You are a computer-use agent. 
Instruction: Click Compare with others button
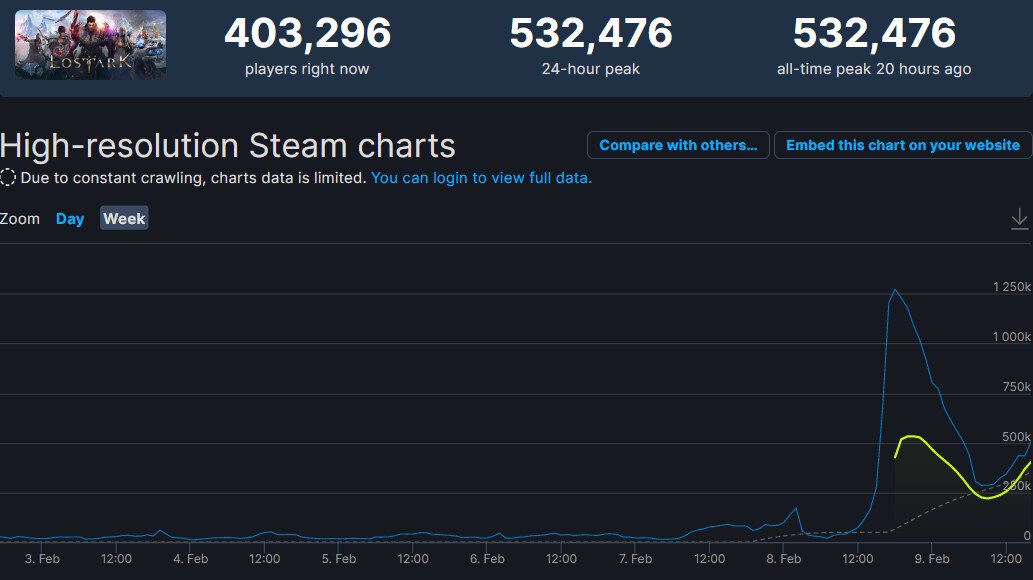pos(678,145)
